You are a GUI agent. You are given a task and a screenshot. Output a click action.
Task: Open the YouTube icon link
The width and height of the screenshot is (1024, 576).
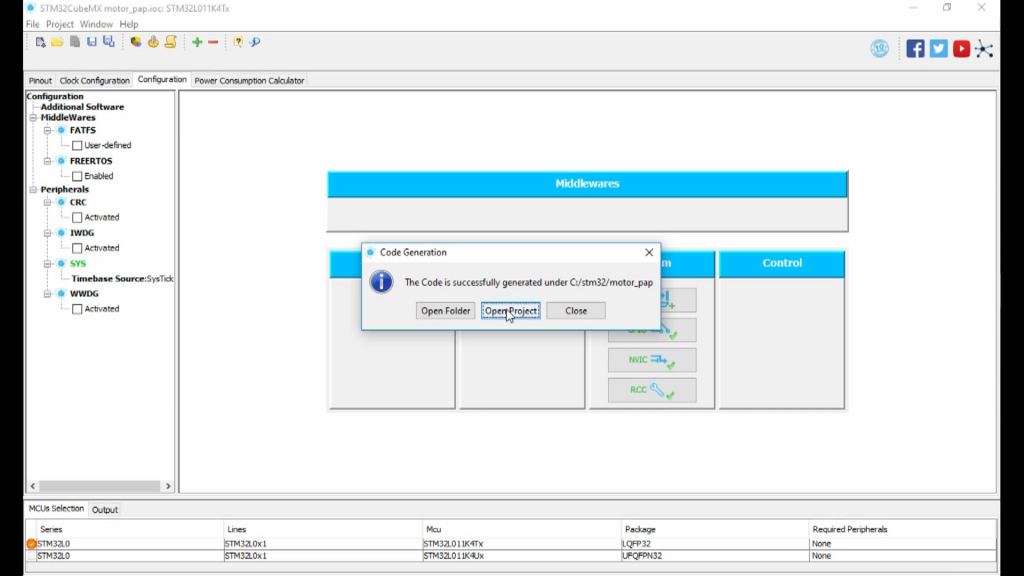pyautogui.click(x=961, y=48)
